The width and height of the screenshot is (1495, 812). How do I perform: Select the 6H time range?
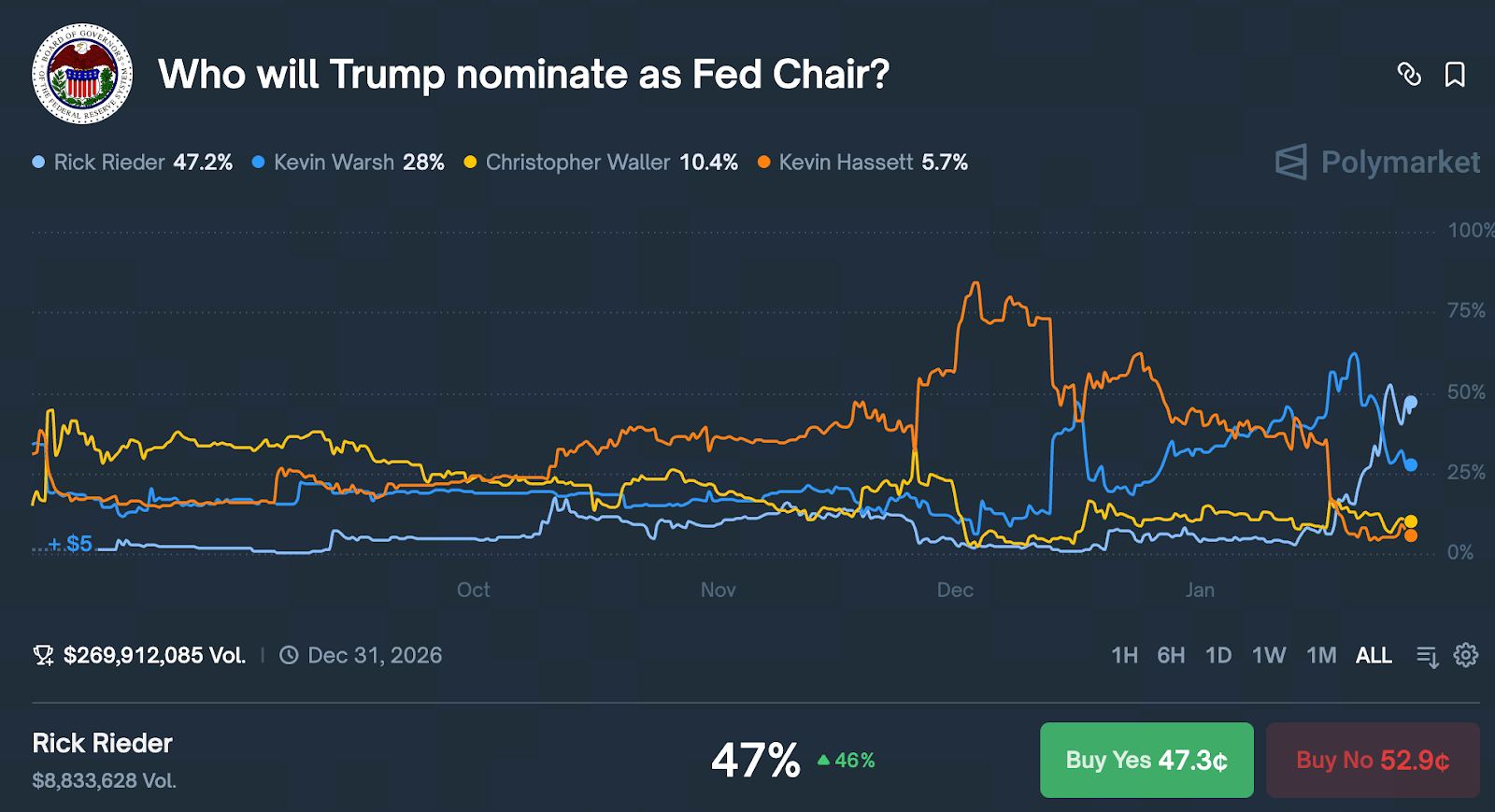pyautogui.click(x=1171, y=655)
